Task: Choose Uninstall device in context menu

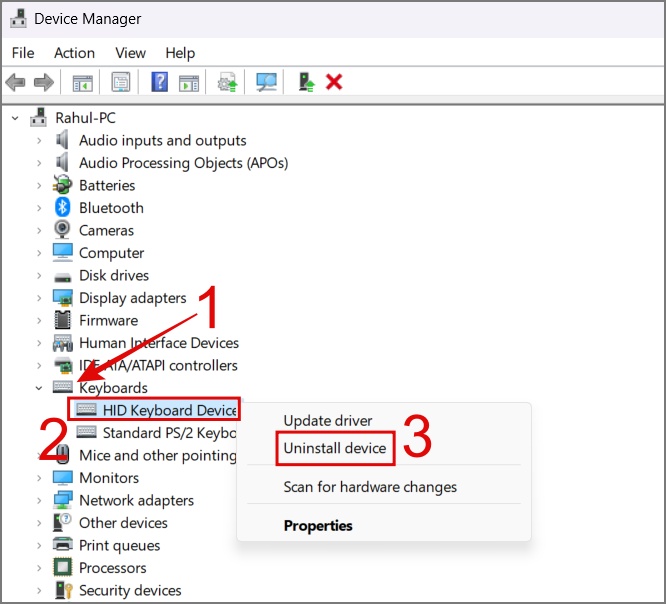Action: [335, 448]
